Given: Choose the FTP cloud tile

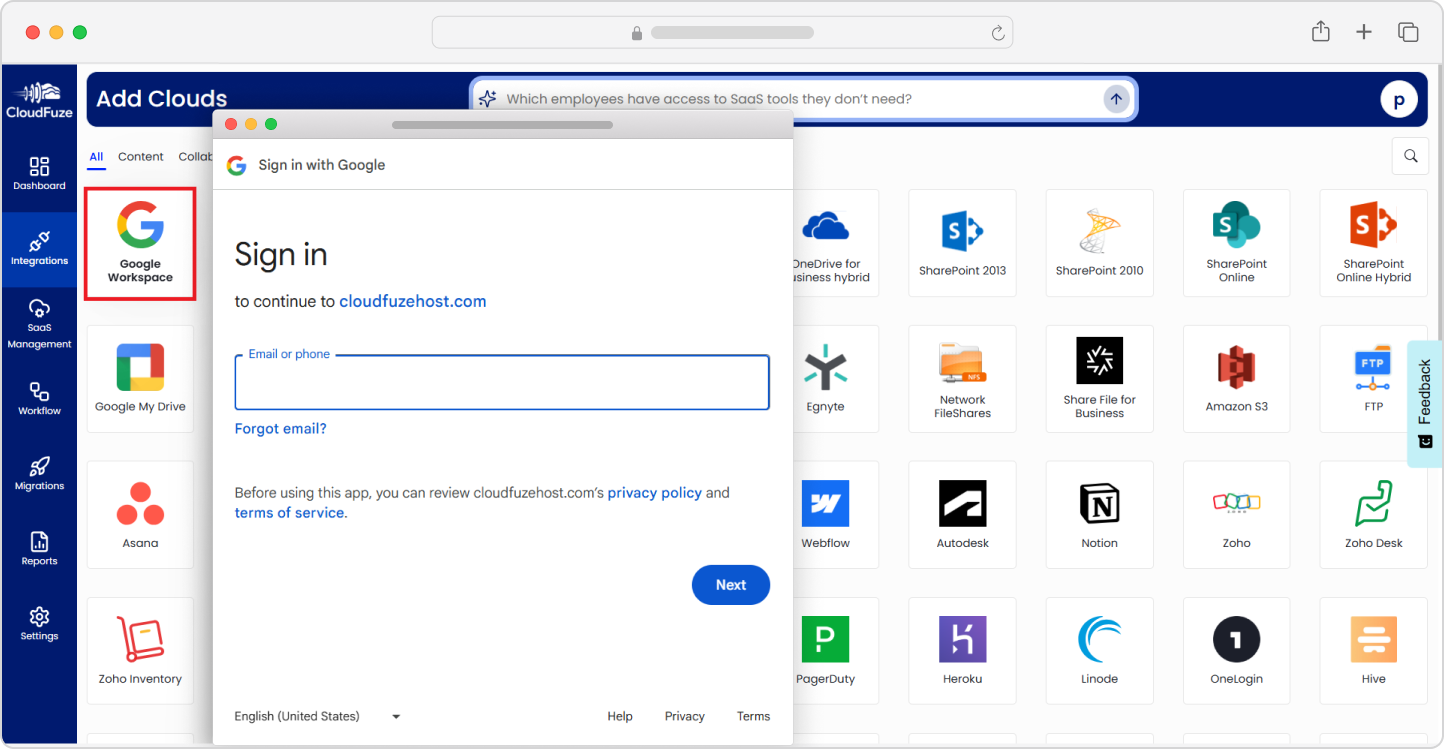Looking at the screenshot, I should (1373, 379).
